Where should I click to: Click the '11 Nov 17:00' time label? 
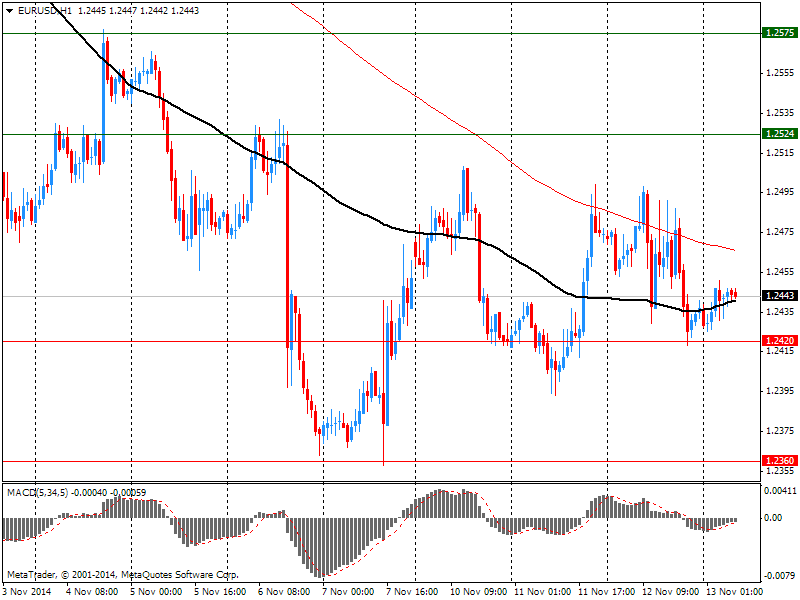(607, 591)
